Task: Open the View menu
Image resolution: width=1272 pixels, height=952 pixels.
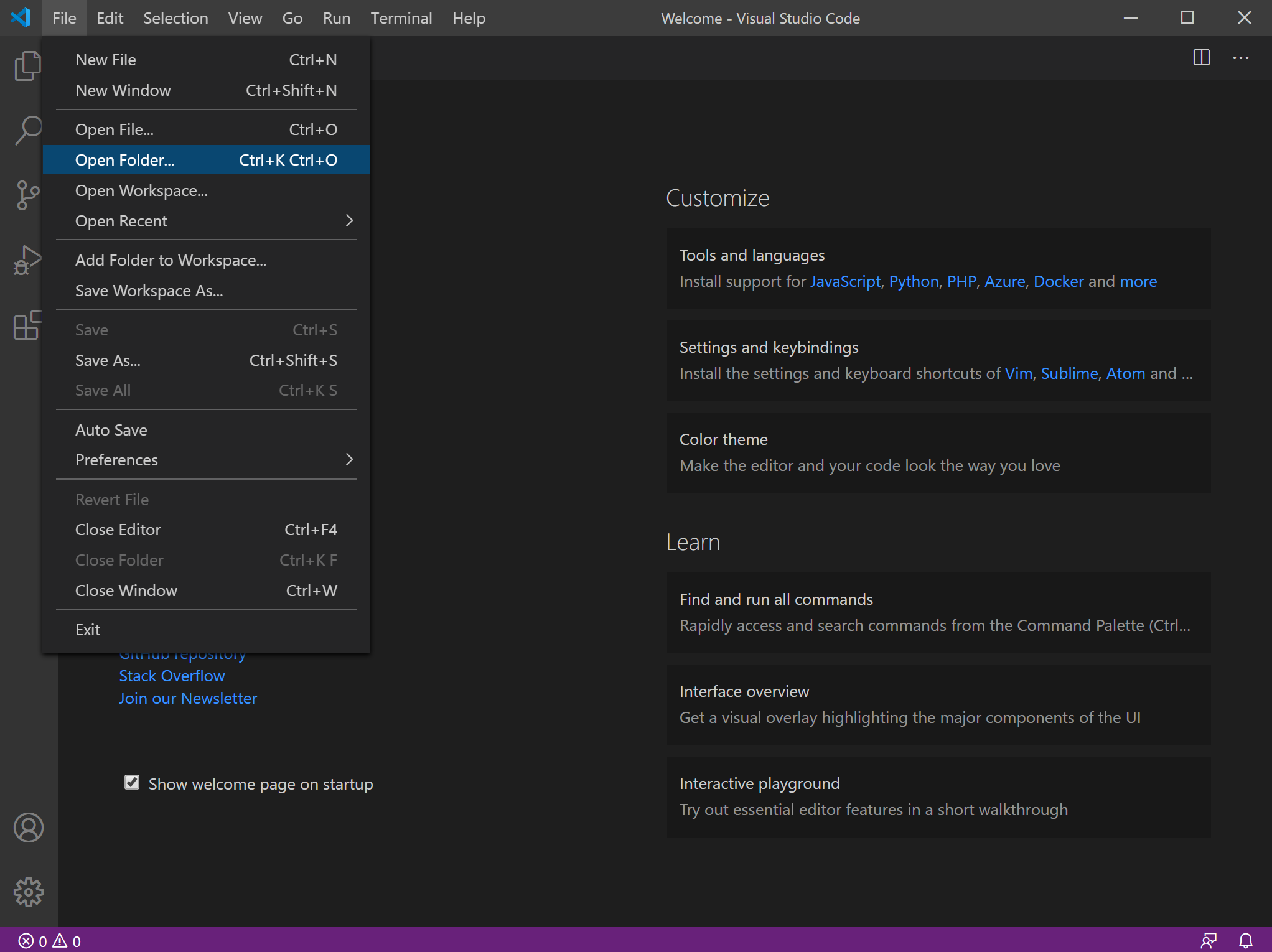Action: [x=245, y=18]
